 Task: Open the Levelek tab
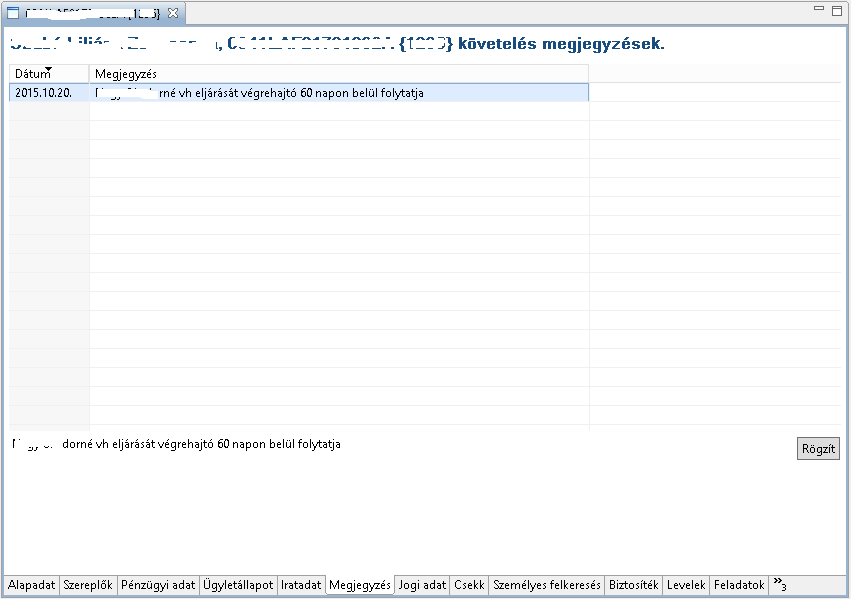[x=686, y=585]
